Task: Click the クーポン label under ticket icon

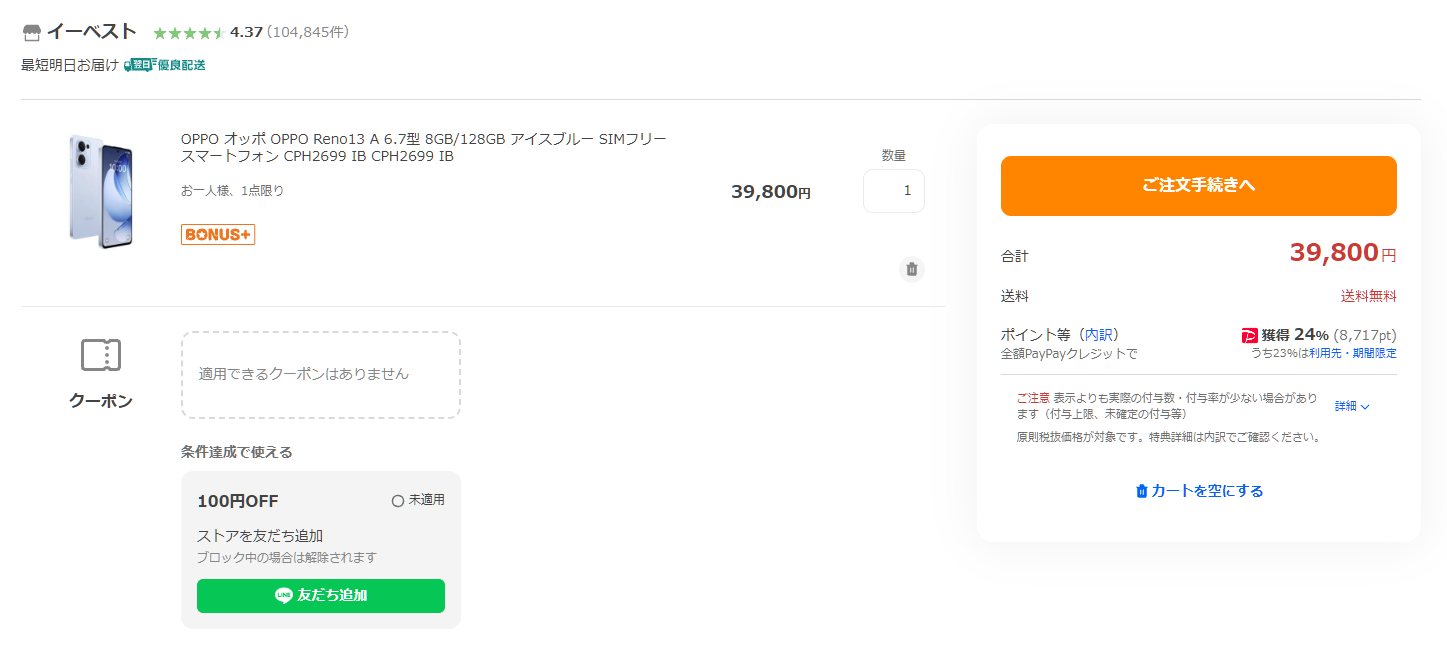Action: [101, 401]
